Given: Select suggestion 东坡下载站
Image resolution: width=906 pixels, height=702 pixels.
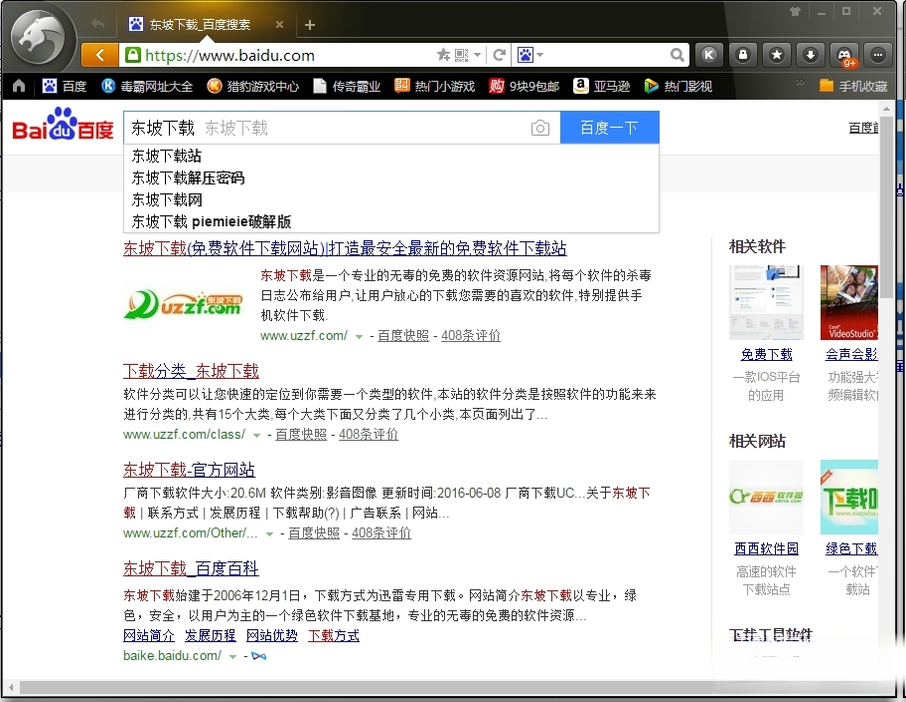Looking at the screenshot, I should (x=391, y=156).
